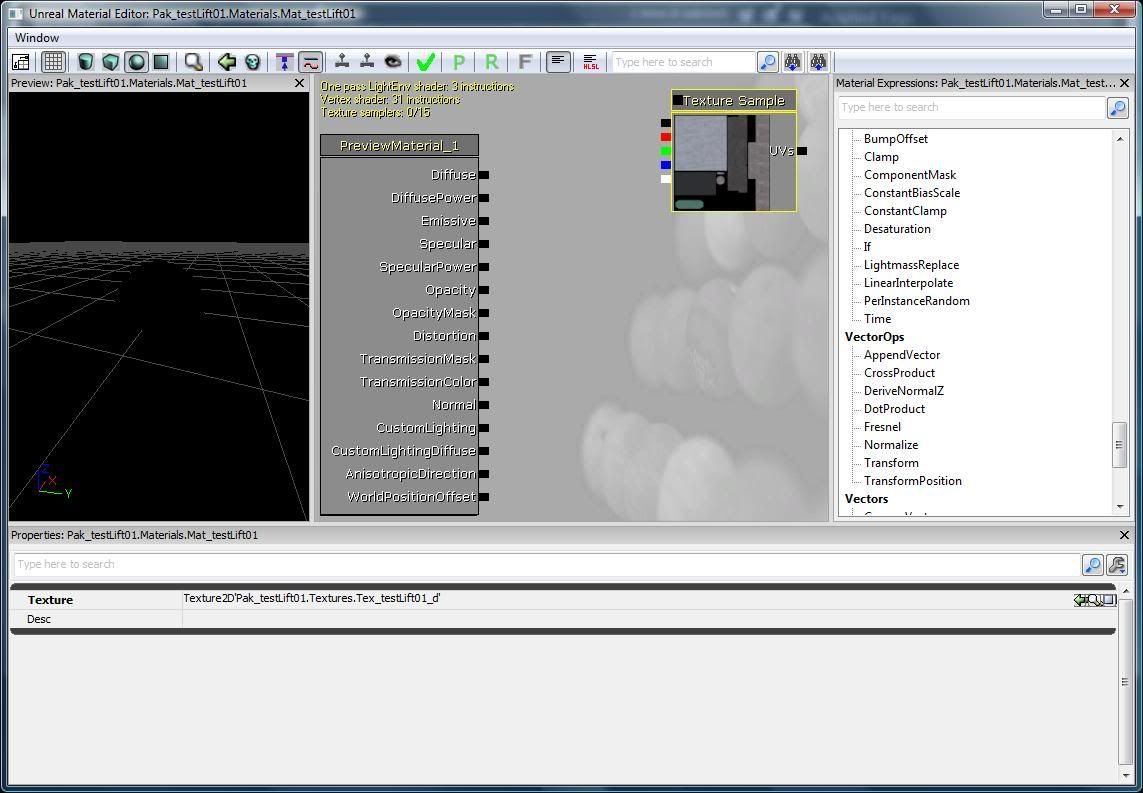
Task: Click the second stamp icon in toolbar
Action: (x=367, y=62)
